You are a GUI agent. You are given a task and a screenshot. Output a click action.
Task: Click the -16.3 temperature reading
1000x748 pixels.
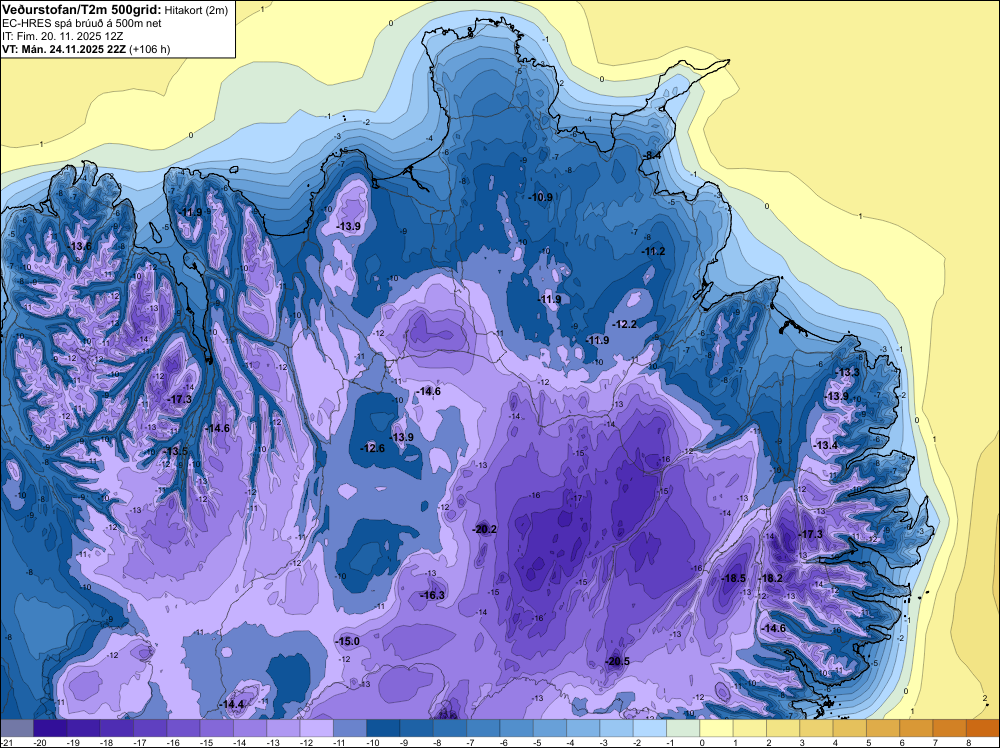pos(432,595)
